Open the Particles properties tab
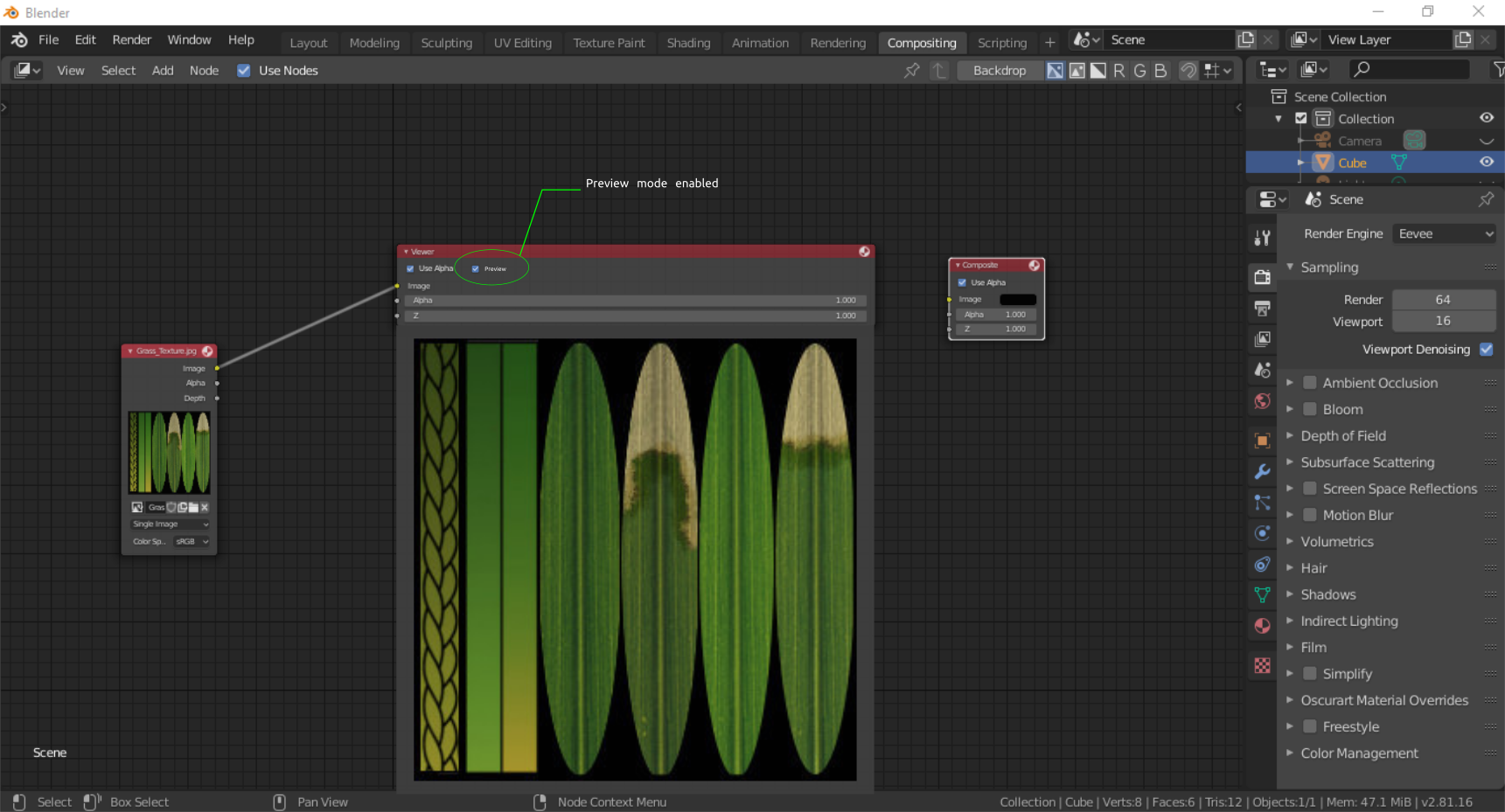 [1262, 503]
